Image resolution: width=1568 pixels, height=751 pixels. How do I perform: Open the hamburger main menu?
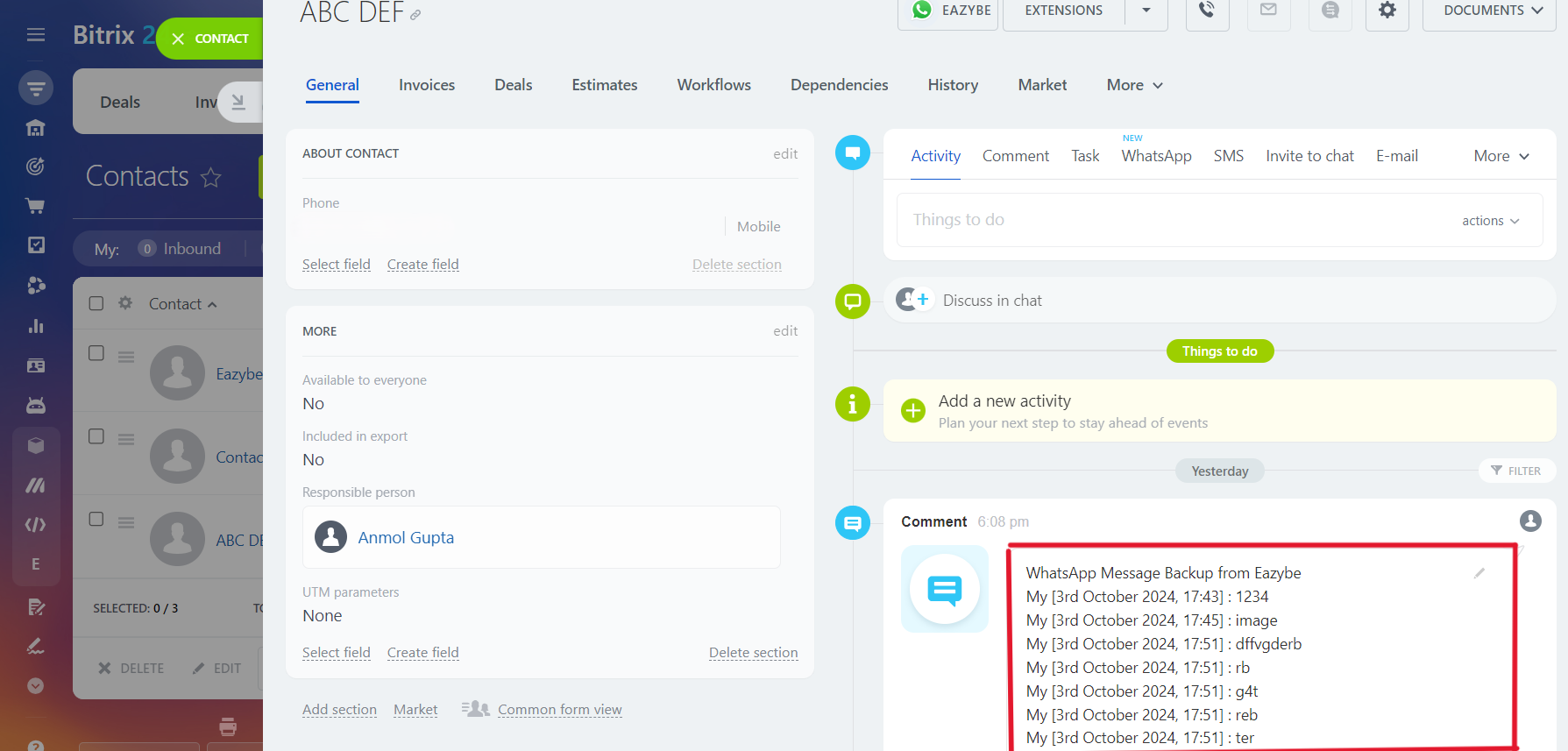(x=36, y=35)
